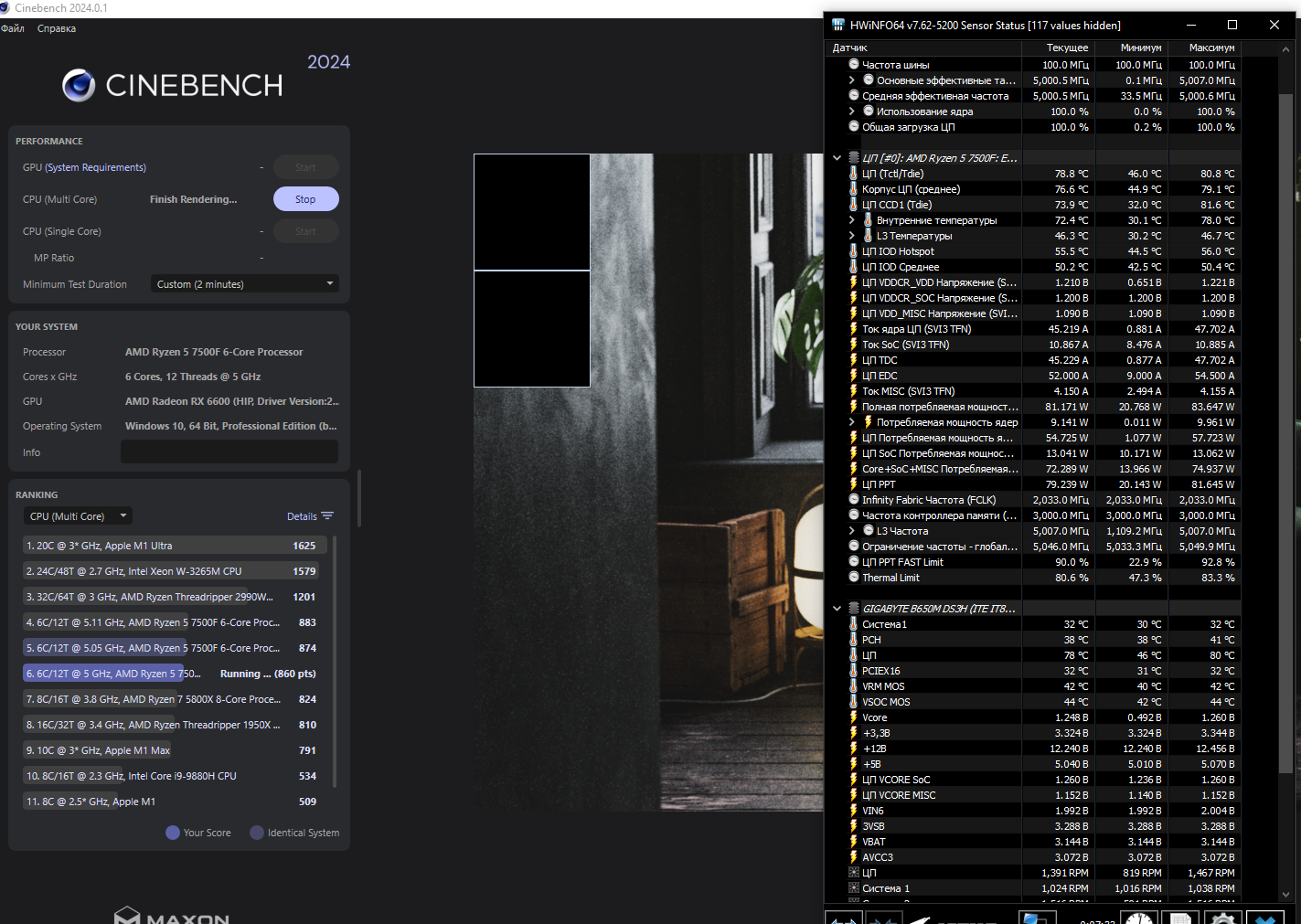Viewport: 1301px width, 924px height.
Task: Expand the L3 Температуры row
Action: pos(852,236)
